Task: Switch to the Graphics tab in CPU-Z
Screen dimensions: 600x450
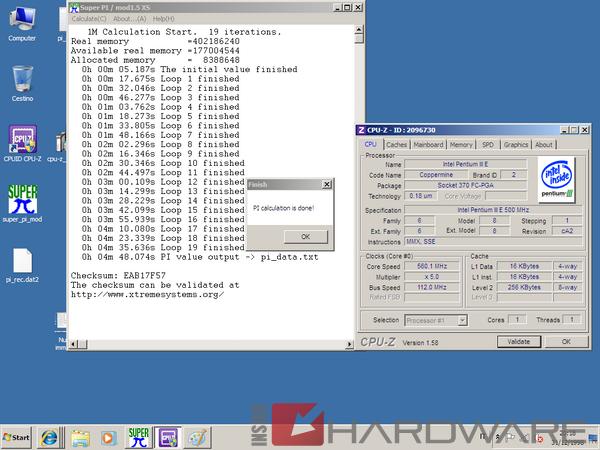Action: click(x=515, y=145)
